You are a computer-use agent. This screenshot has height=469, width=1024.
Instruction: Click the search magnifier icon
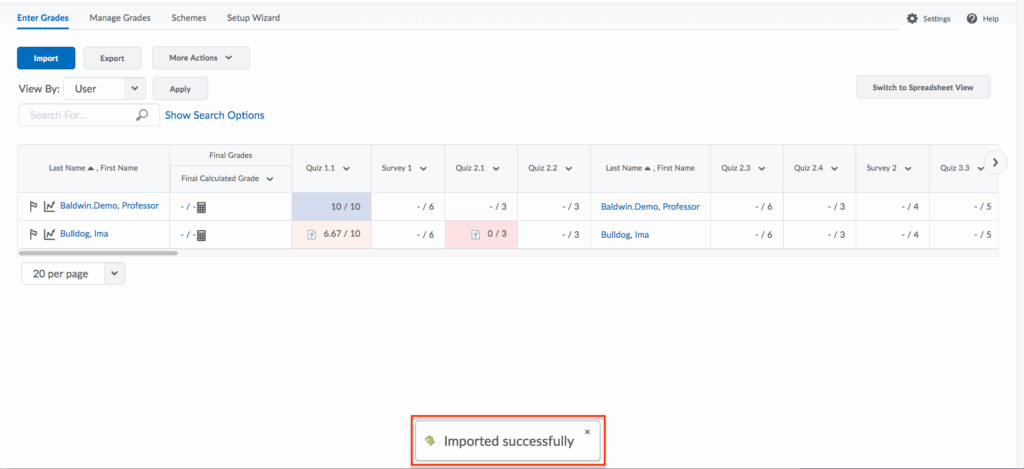pos(142,115)
